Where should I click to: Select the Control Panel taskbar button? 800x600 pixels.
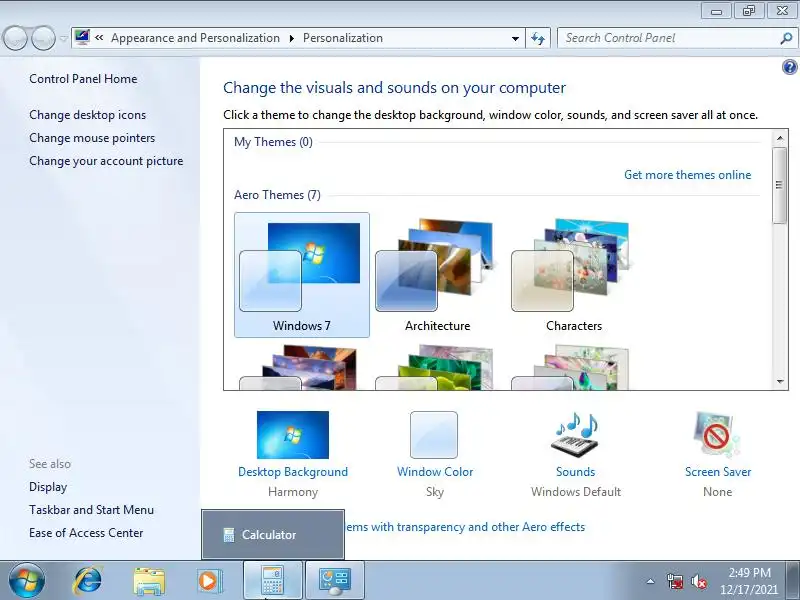[x=335, y=580]
